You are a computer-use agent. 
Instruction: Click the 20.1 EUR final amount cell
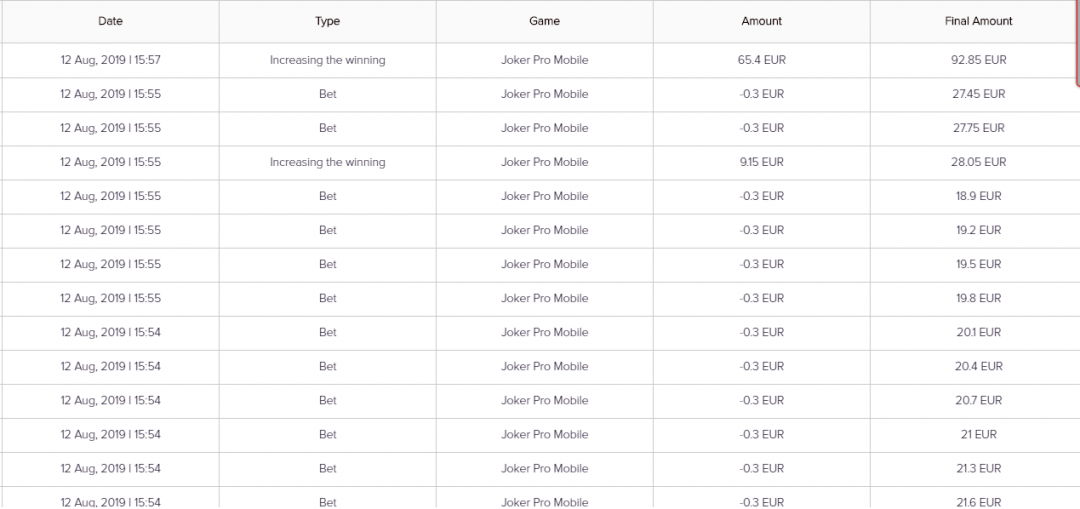[978, 332]
